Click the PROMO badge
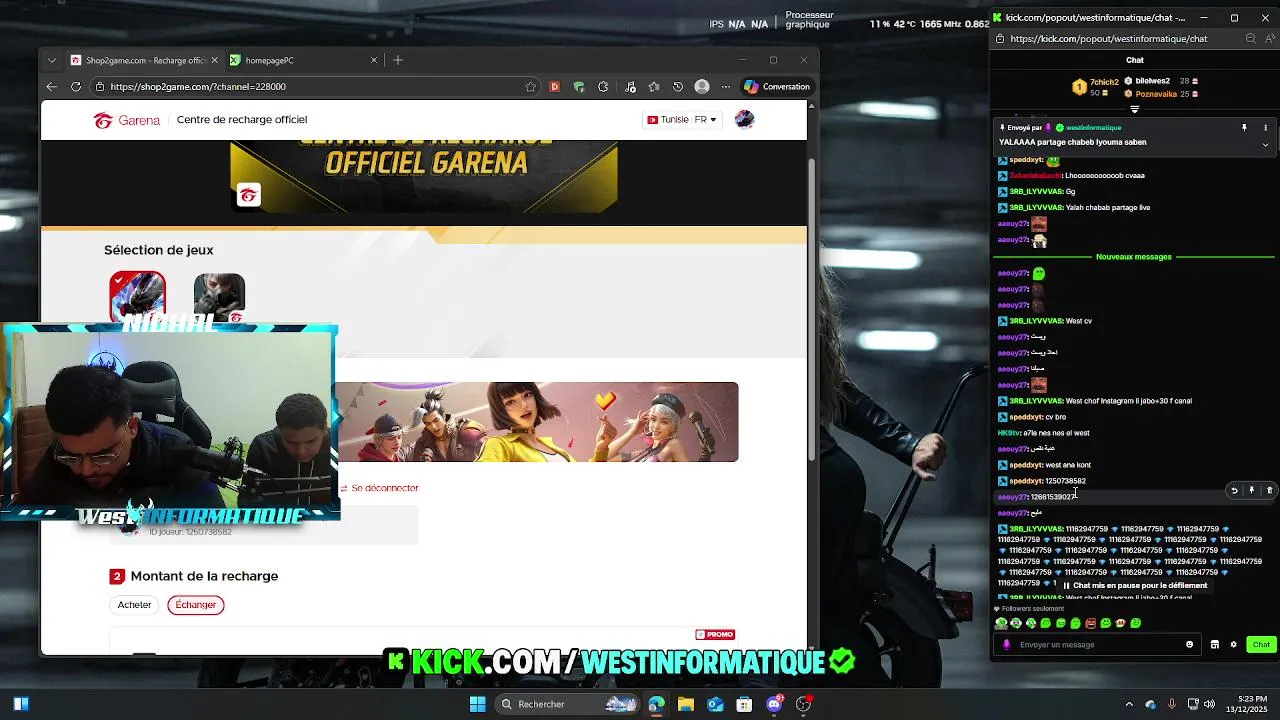This screenshot has width=1280, height=720. click(x=715, y=634)
